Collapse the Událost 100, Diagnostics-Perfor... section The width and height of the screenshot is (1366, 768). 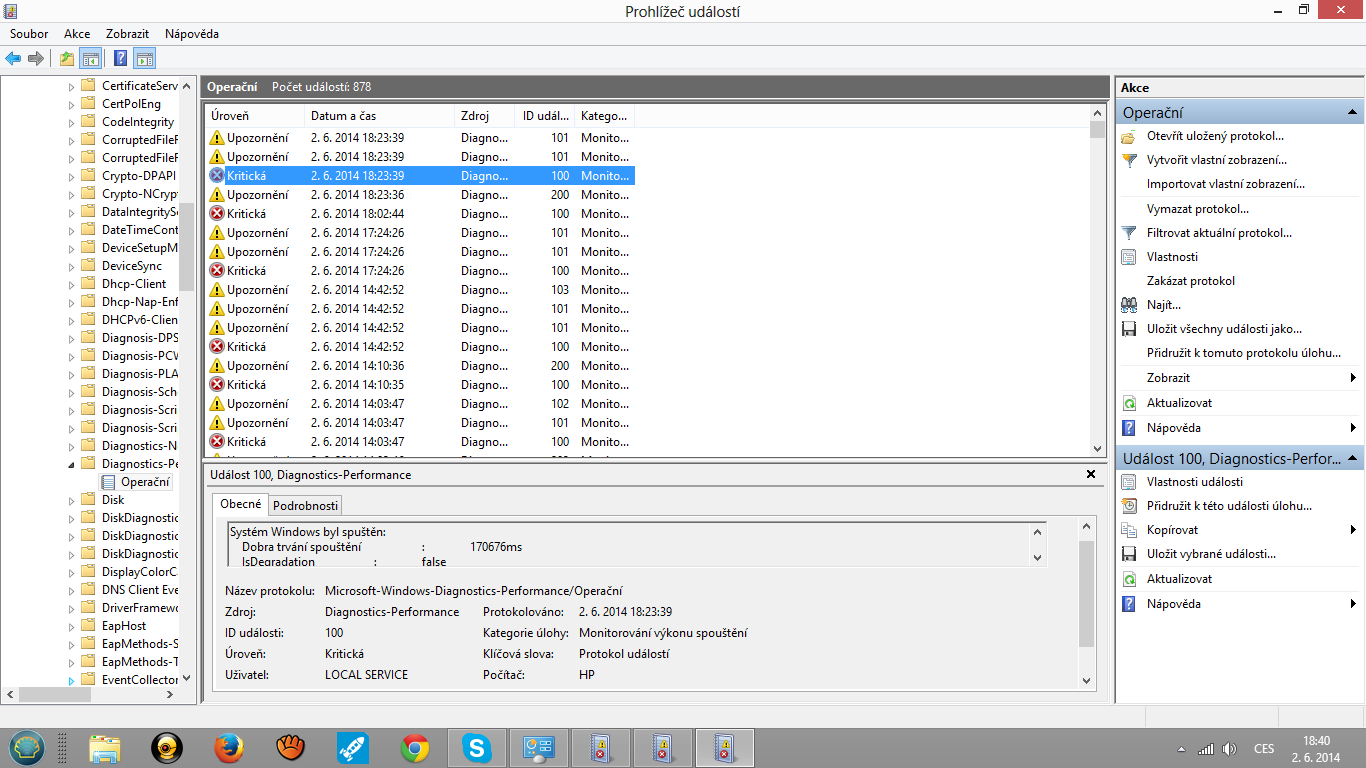[x=1352, y=458]
